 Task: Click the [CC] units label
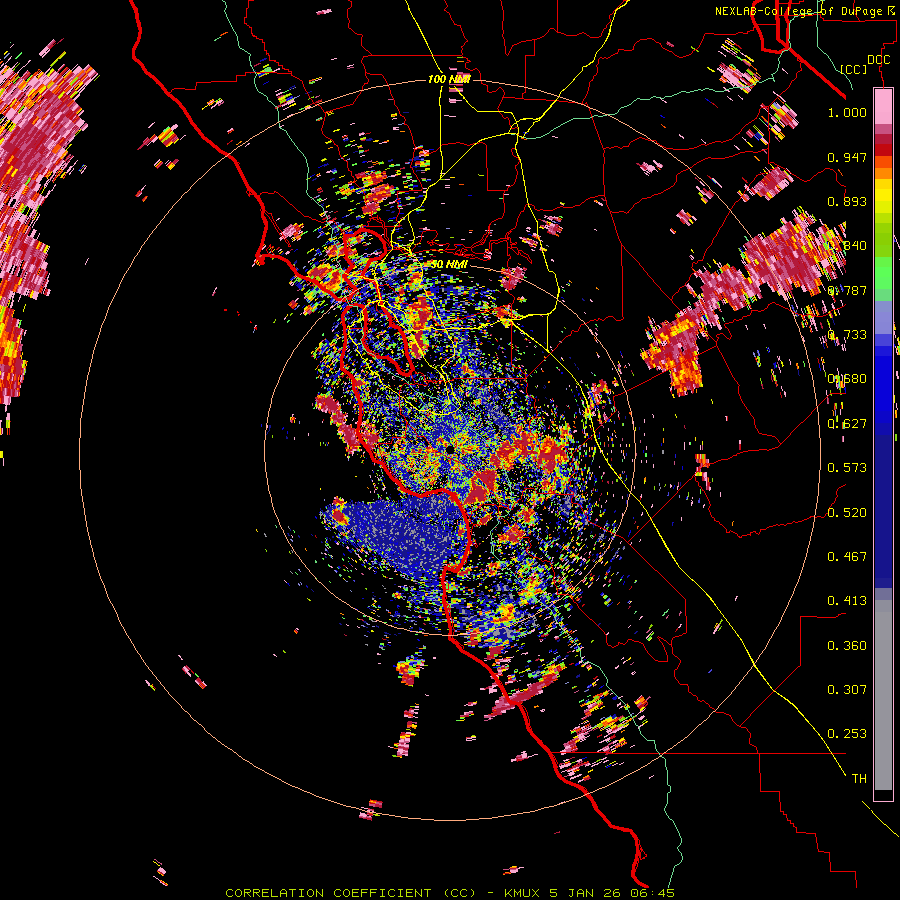854,69
